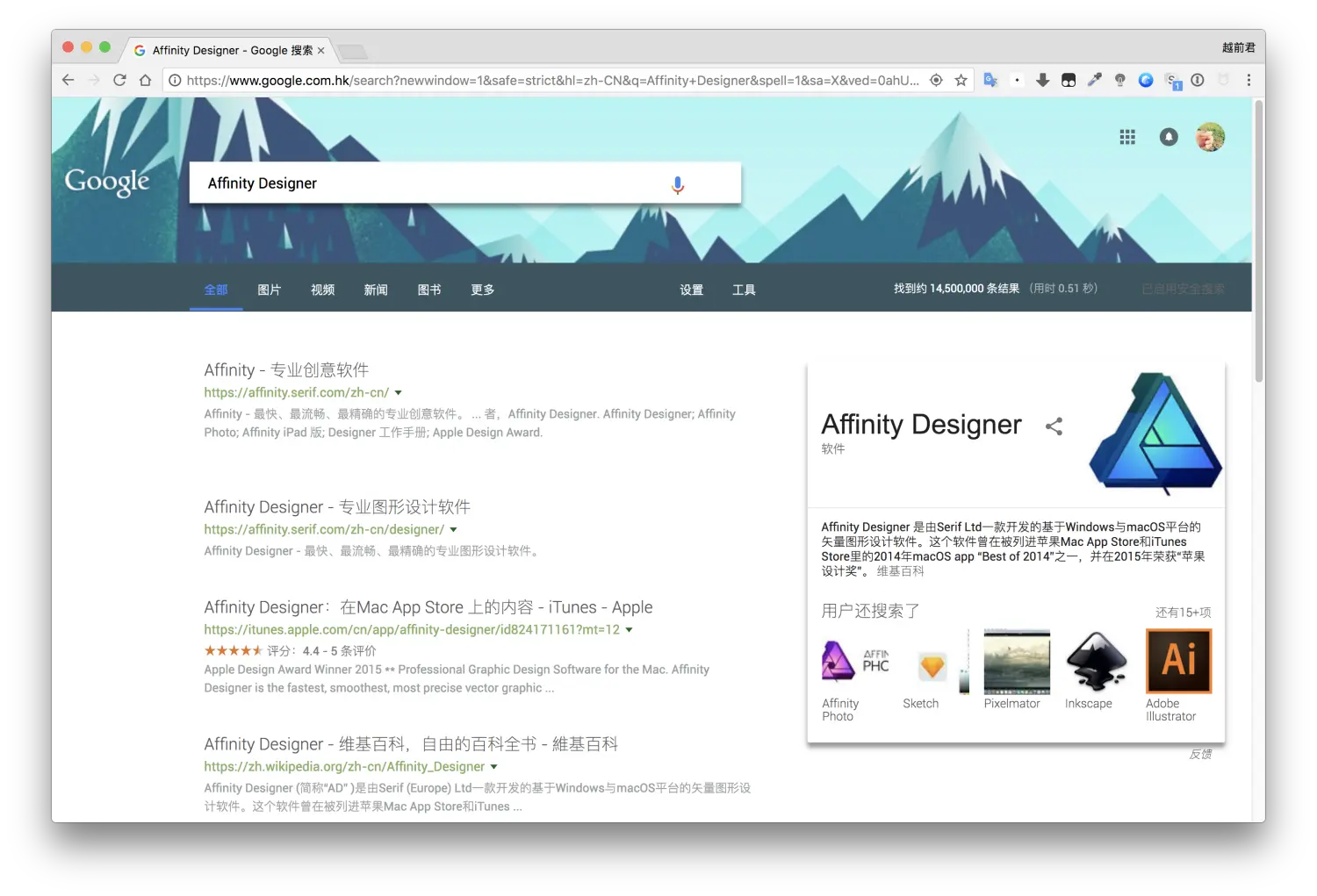Expand options for itunes.apple.com result
The height and width of the screenshot is (896, 1317).
[x=629, y=630]
